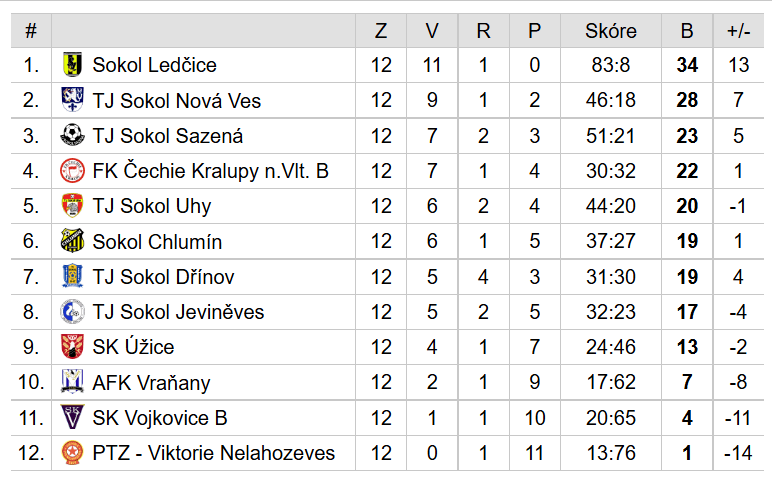
Task: Click the 83:8 score of Sokol Ledčice
Action: pos(611,65)
